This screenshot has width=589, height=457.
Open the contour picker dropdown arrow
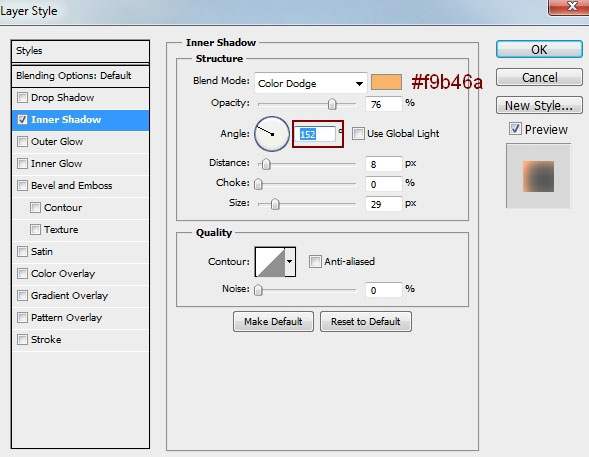tap(290, 262)
